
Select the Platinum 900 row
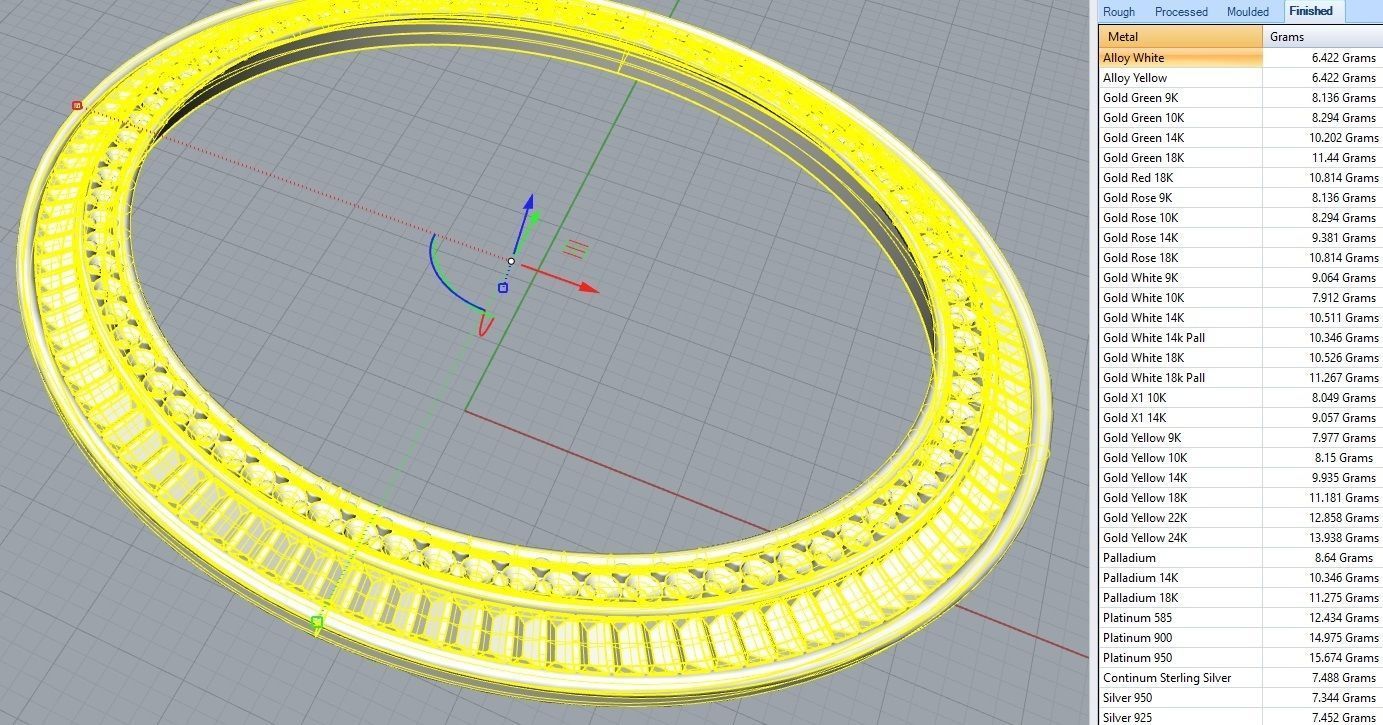click(1240, 638)
